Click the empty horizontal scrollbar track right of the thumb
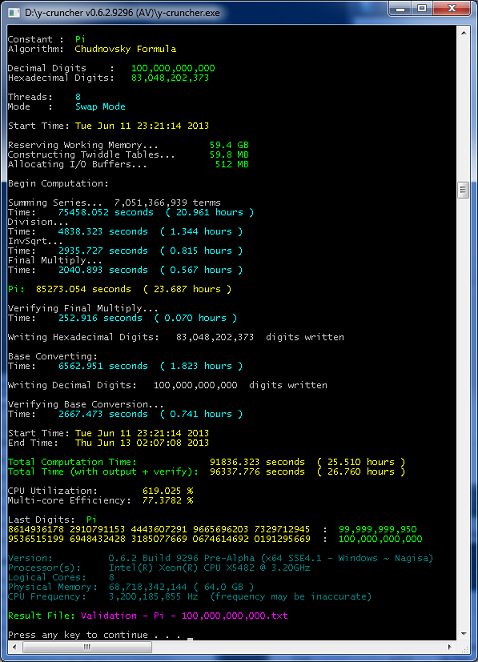The height and width of the screenshot is (662, 478). pyautogui.click(x=297, y=646)
